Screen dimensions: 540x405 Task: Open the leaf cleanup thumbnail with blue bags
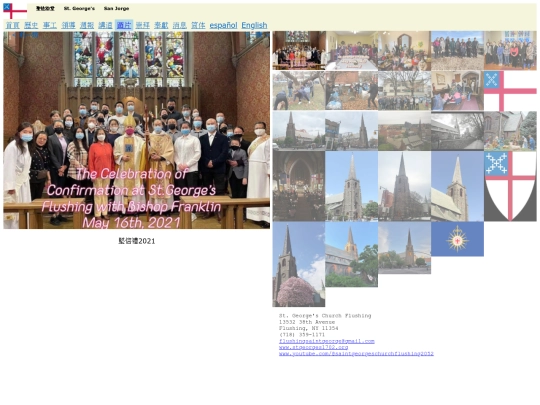(352, 91)
